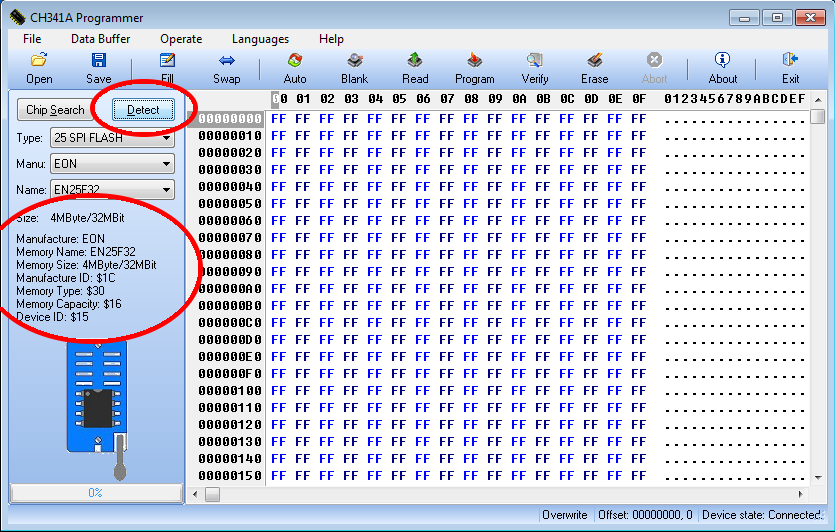835x532 pixels.
Task: Click the Manufacture ID: $1C text
Action: 66,278
